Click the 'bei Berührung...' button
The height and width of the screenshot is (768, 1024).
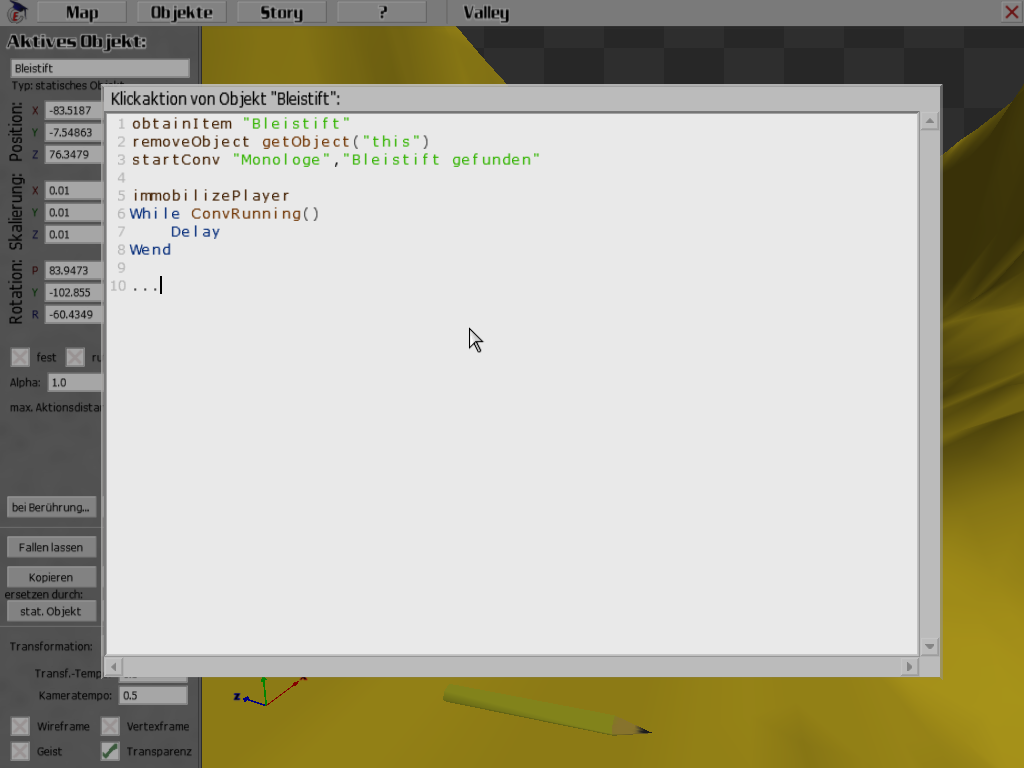(x=52, y=507)
